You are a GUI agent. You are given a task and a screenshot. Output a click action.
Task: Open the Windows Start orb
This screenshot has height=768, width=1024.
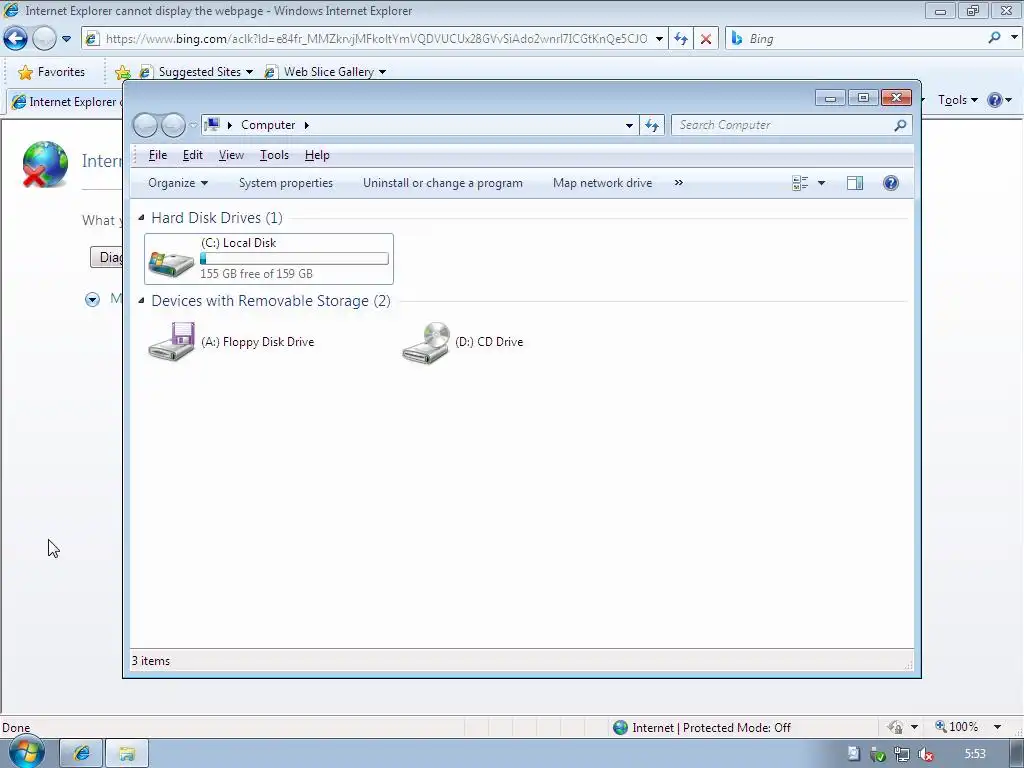pyautogui.click(x=26, y=752)
